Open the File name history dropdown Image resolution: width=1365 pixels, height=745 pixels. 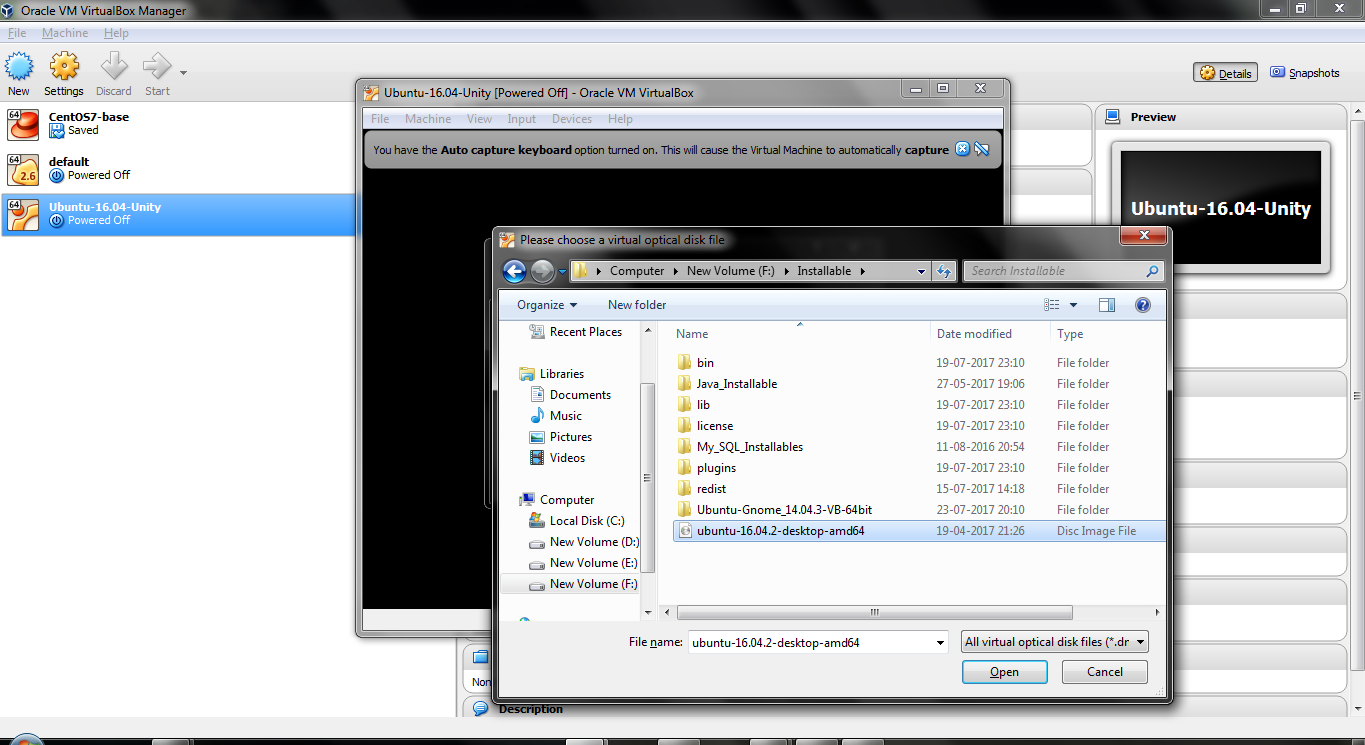940,642
